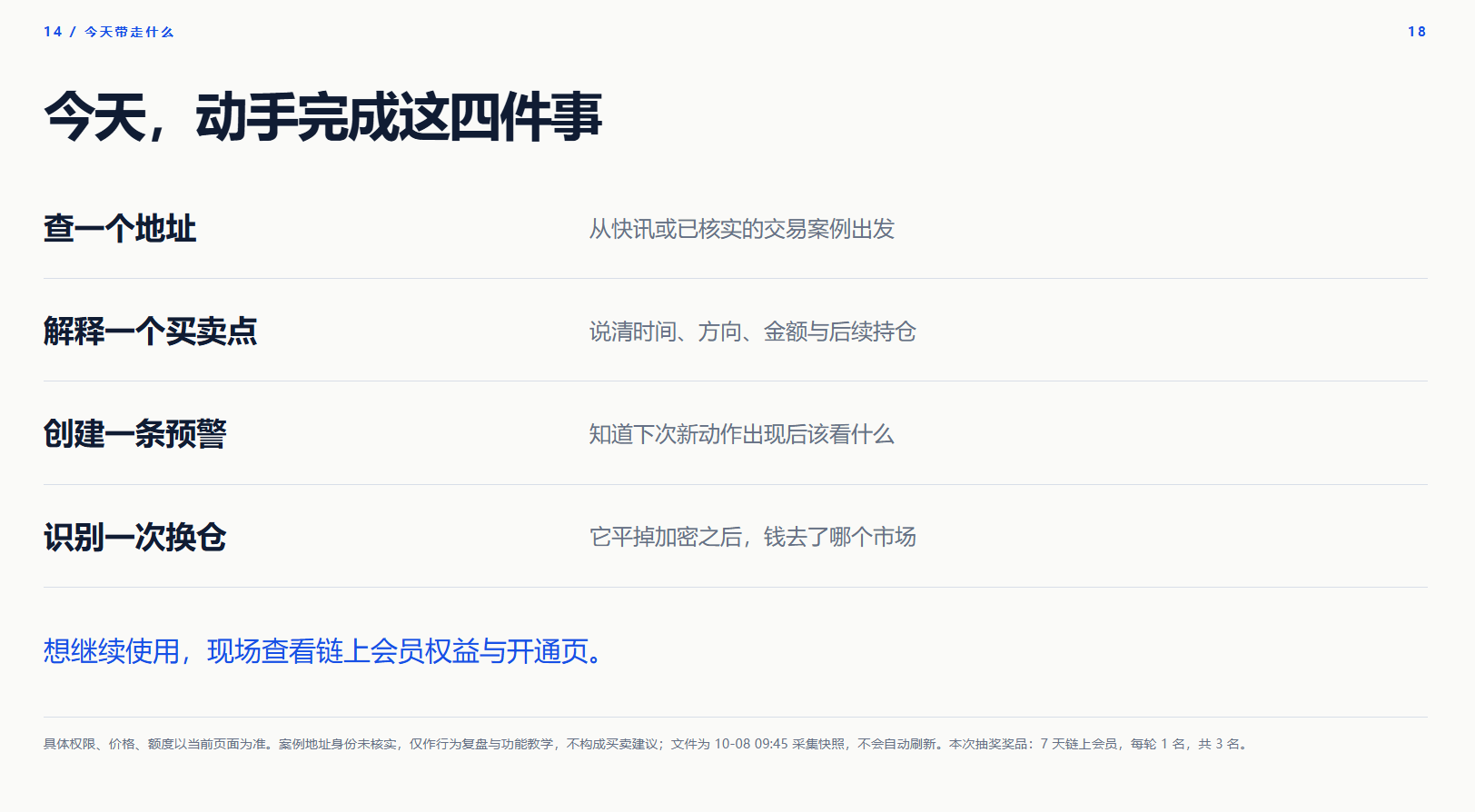Screen dimensions: 1475x812
Task: Click the text 说清时间、方向、金额与后续持仓
Action: (x=753, y=332)
